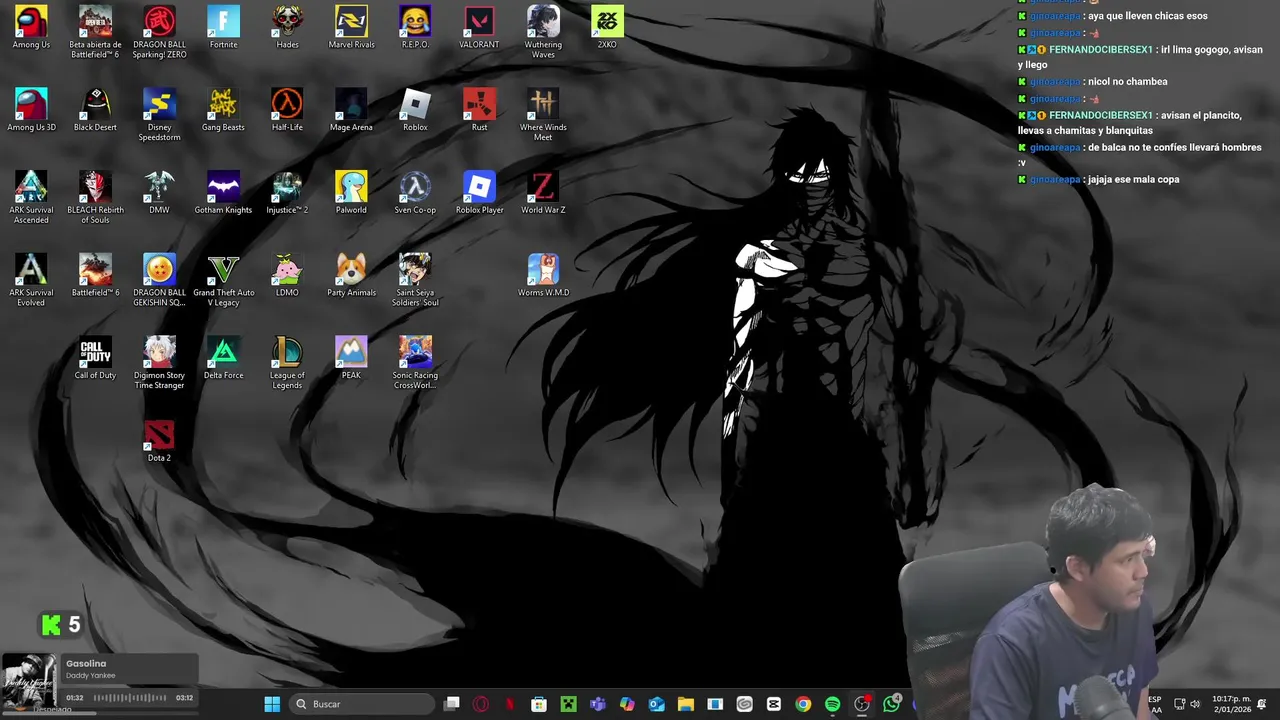Open the R.E.P.O. desktop icon
The height and width of the screenshot is (720, 1280).
point(415,28)
